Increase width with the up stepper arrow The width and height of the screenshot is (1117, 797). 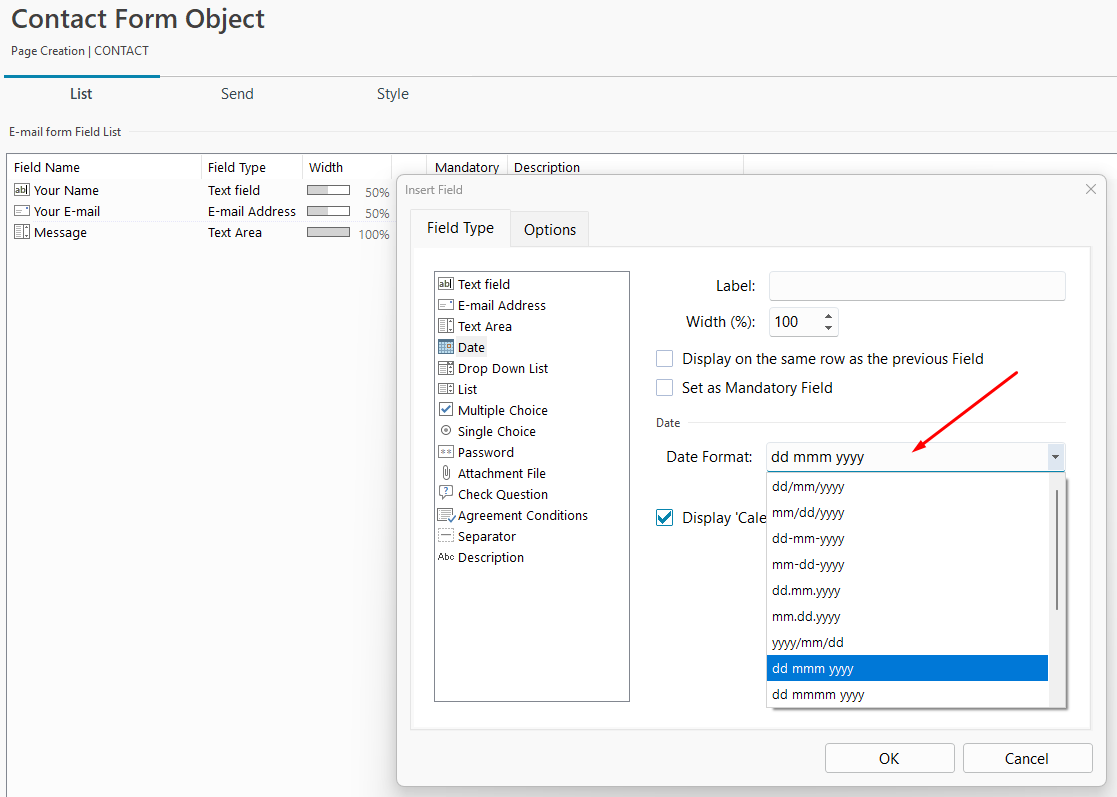[x=828, y=316]
